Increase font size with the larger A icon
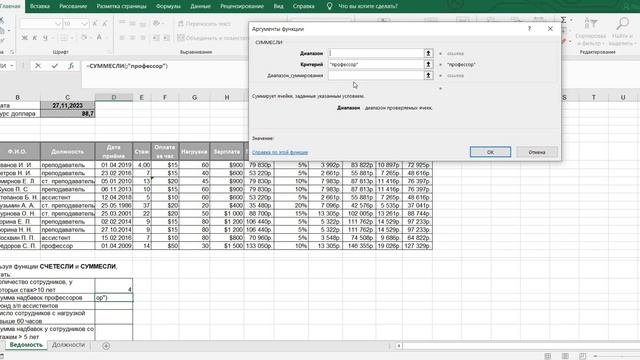640x360 pixels. click(x=95, y=24)
